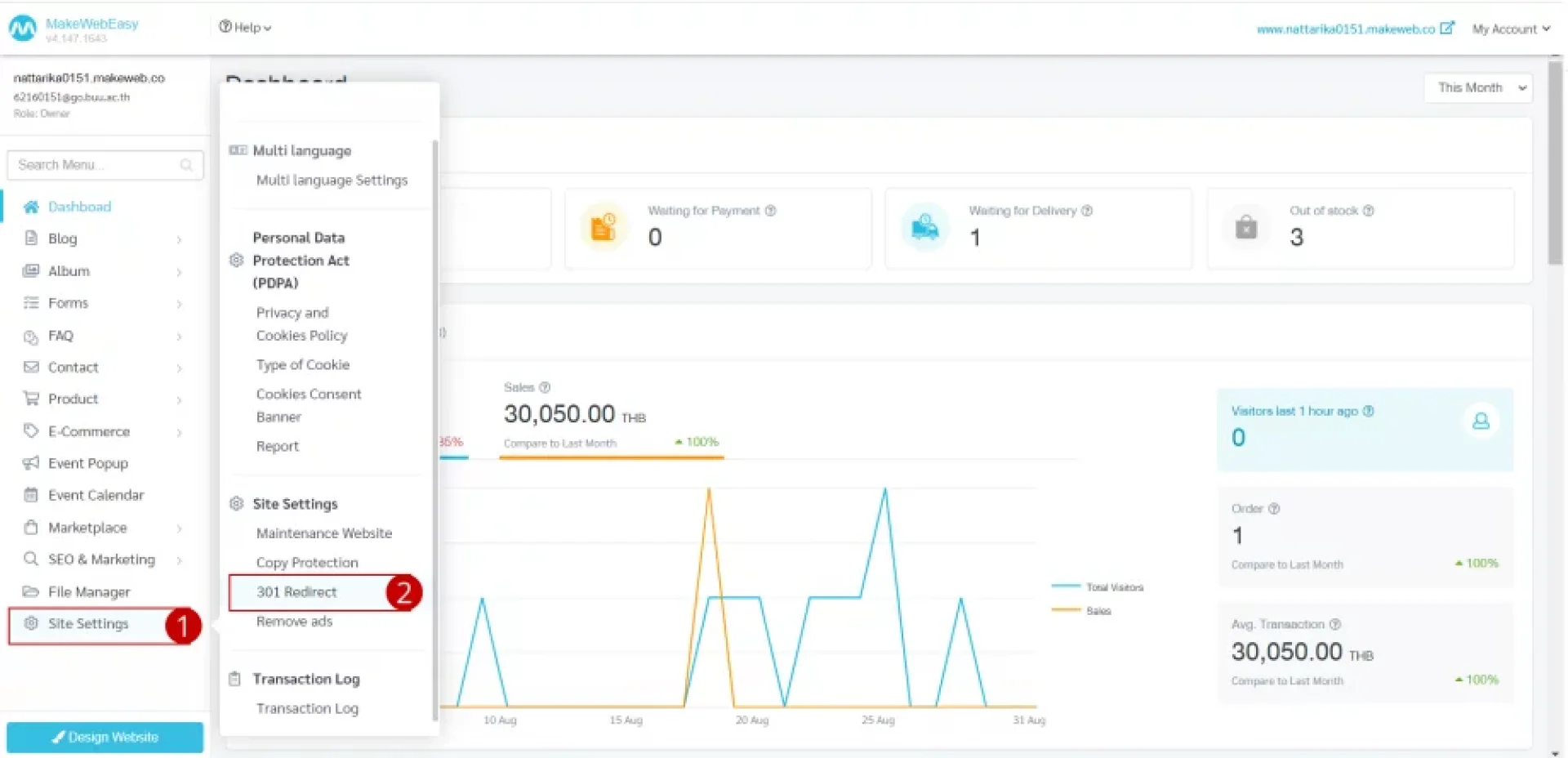Click the search magnifier icon in menu

click(186, 165)
